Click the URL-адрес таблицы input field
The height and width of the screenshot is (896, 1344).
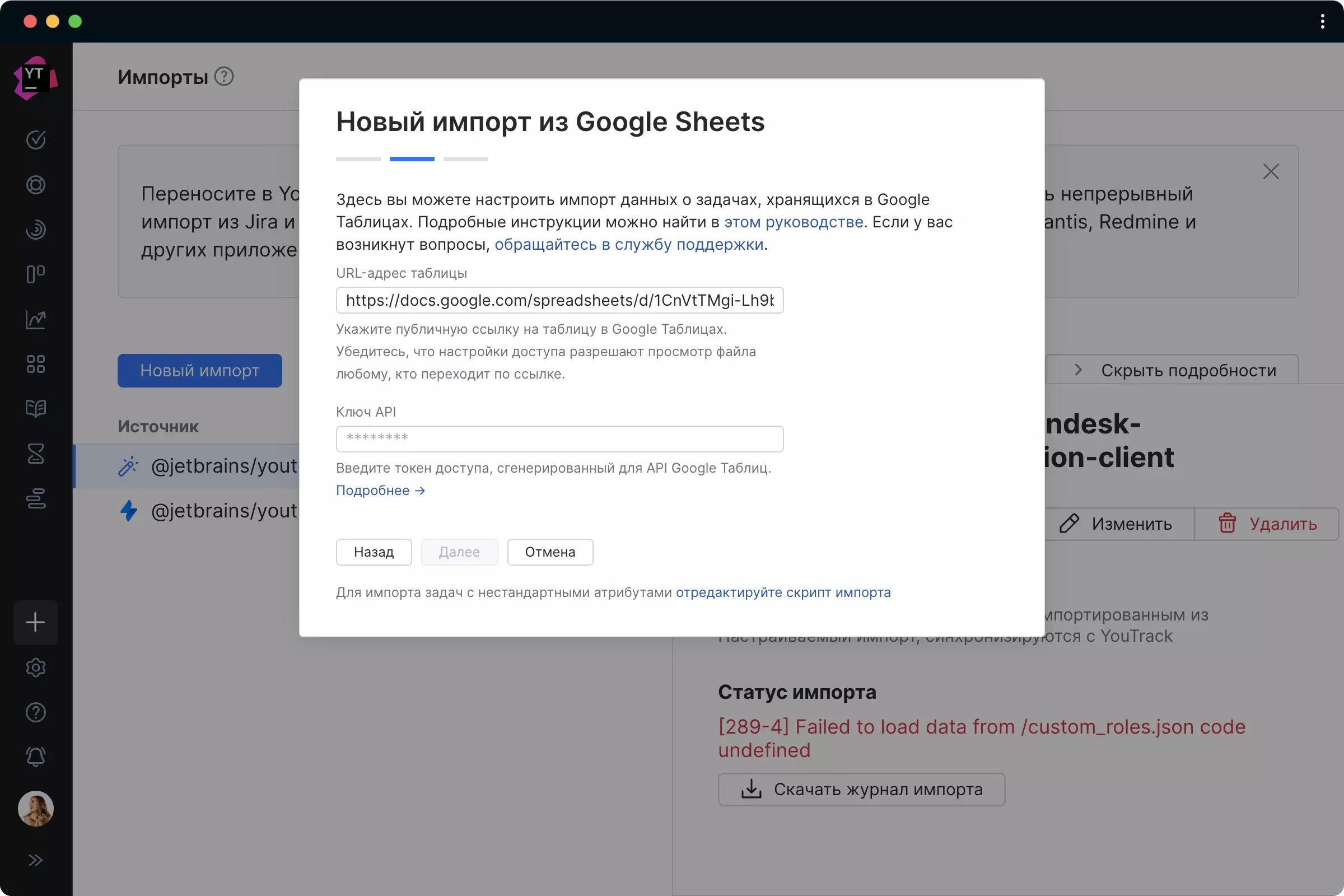coord(559,300)
